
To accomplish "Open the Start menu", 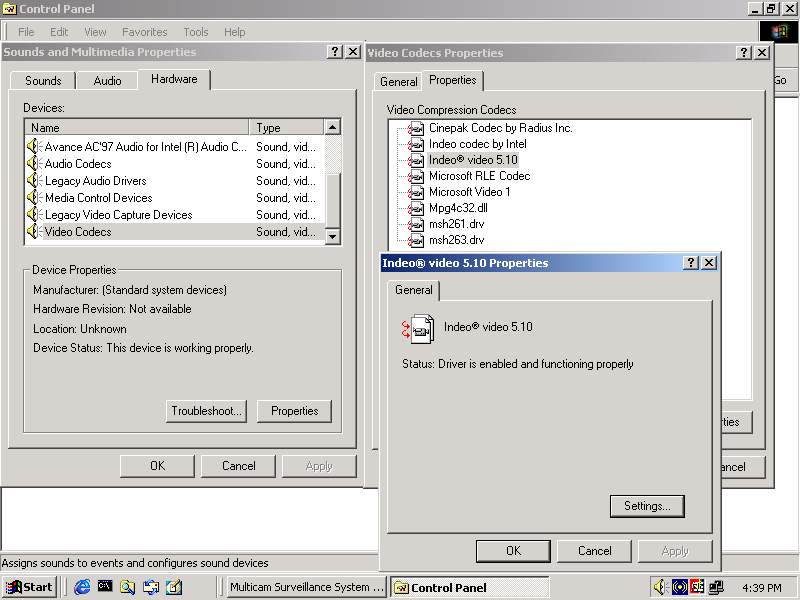I will click(29, 587).
